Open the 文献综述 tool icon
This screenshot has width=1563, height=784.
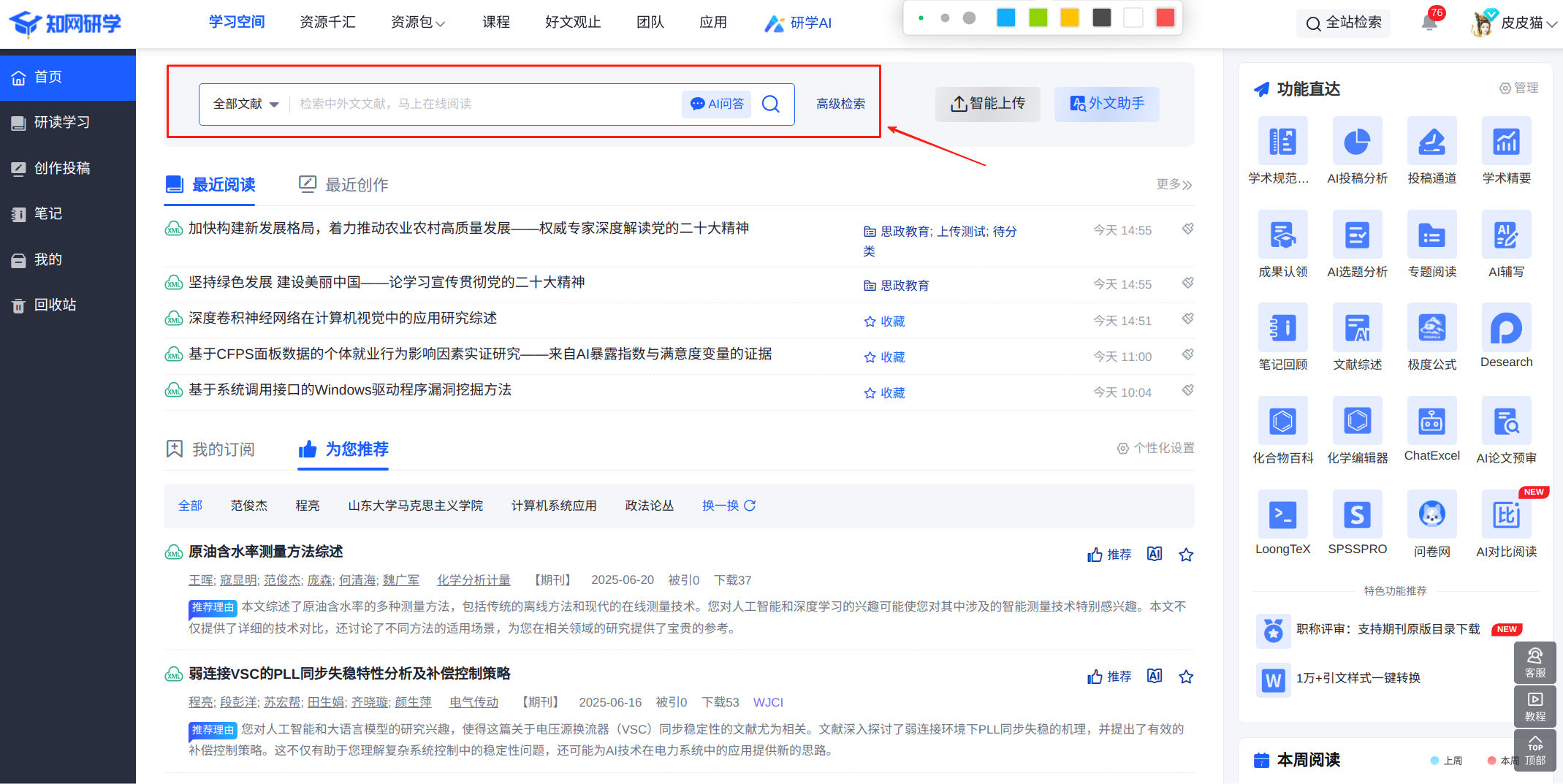point(1357,328)
